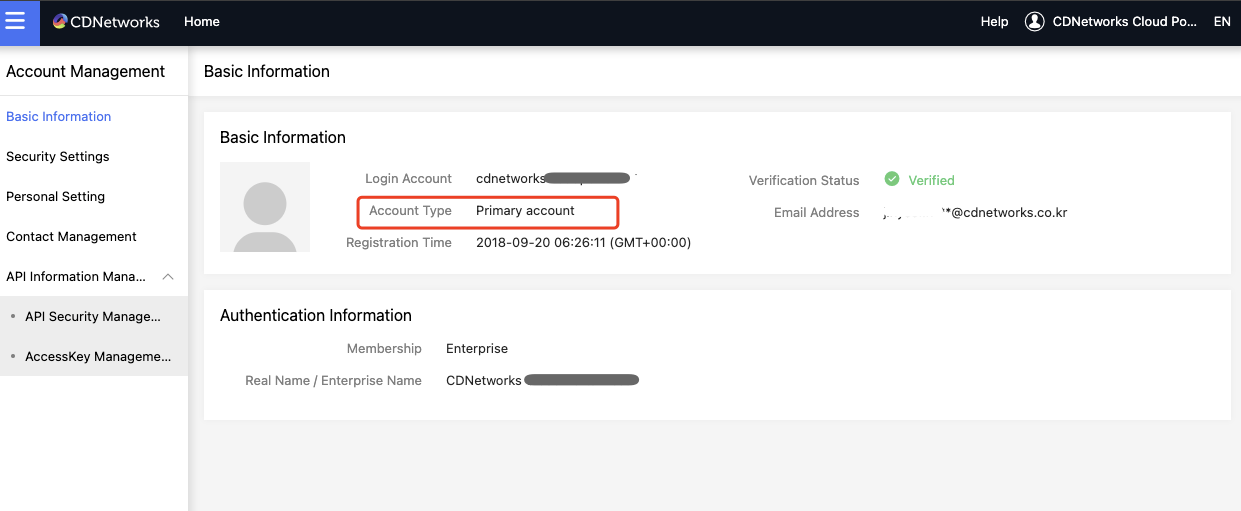Open CDNetworks Cloud Portal account menu
The image size is (1241, 511).
pyautogui.click(x=1125, y=22)
